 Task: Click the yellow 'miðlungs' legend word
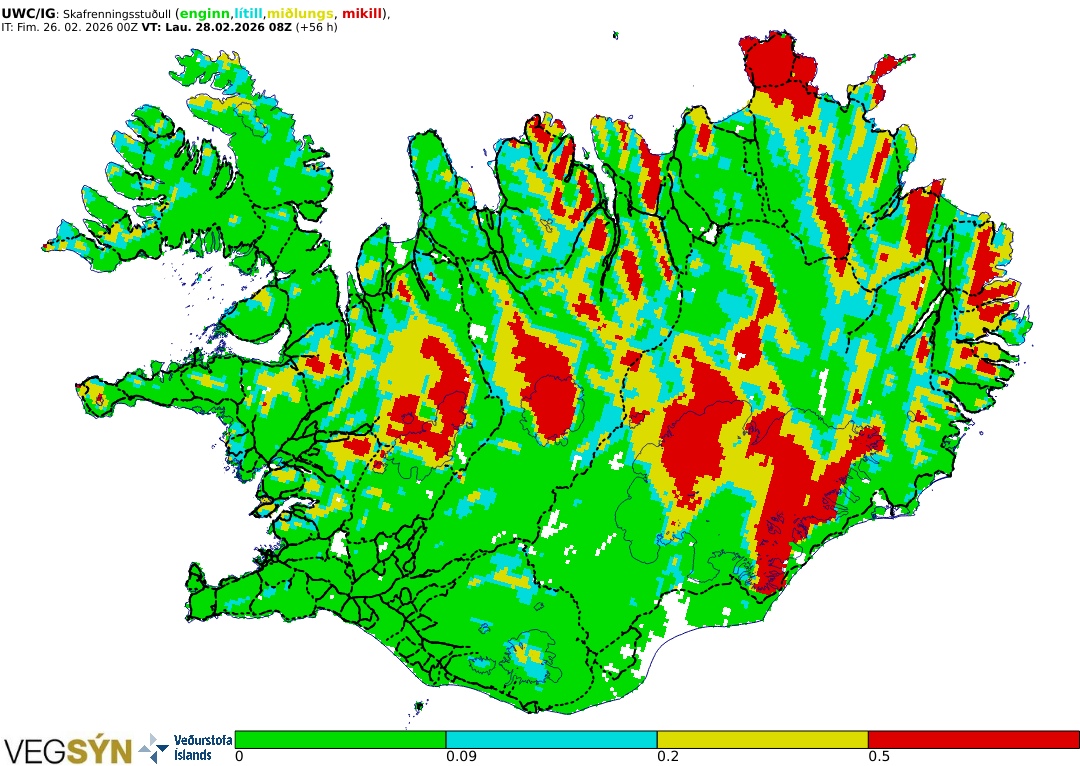[x=300, y=14]
